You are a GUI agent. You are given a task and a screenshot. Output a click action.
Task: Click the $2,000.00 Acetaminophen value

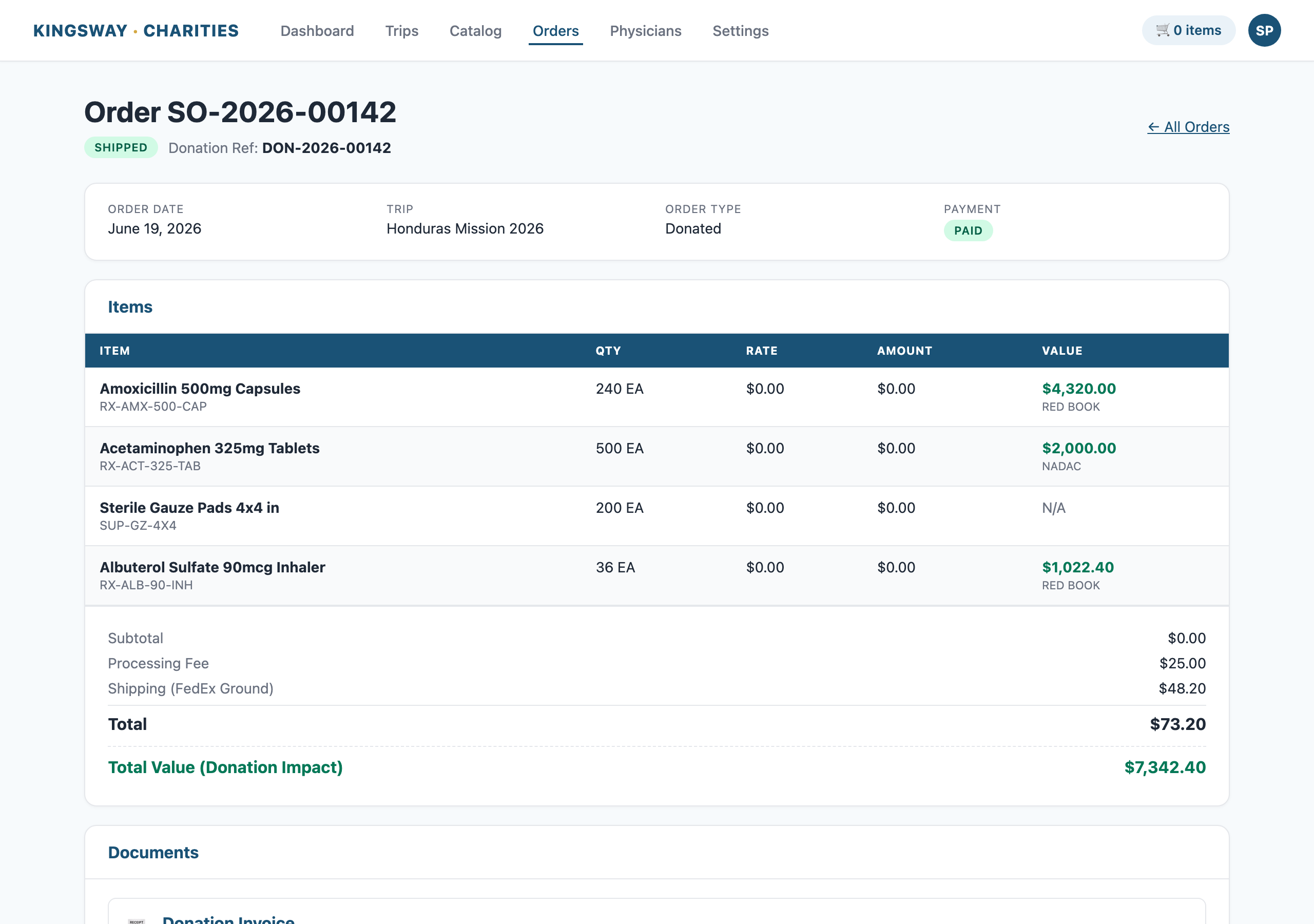[1079, 448]
